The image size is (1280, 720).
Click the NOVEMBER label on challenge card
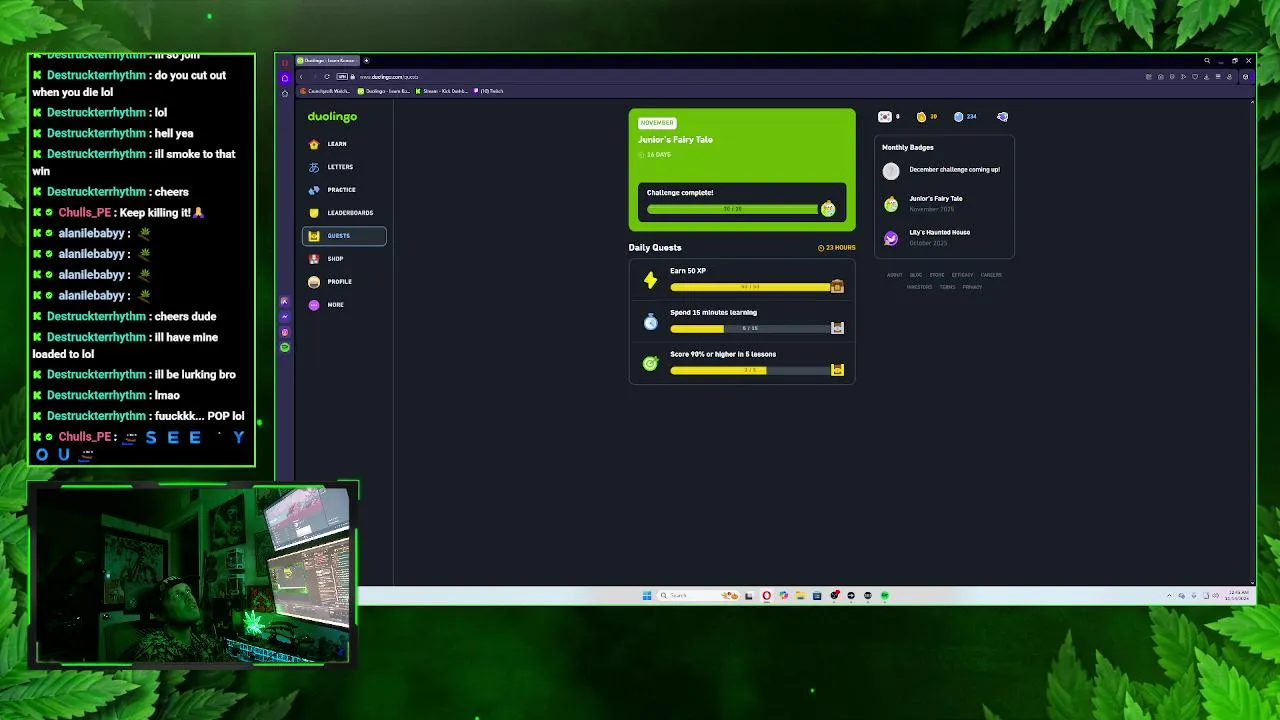point(657,123)
